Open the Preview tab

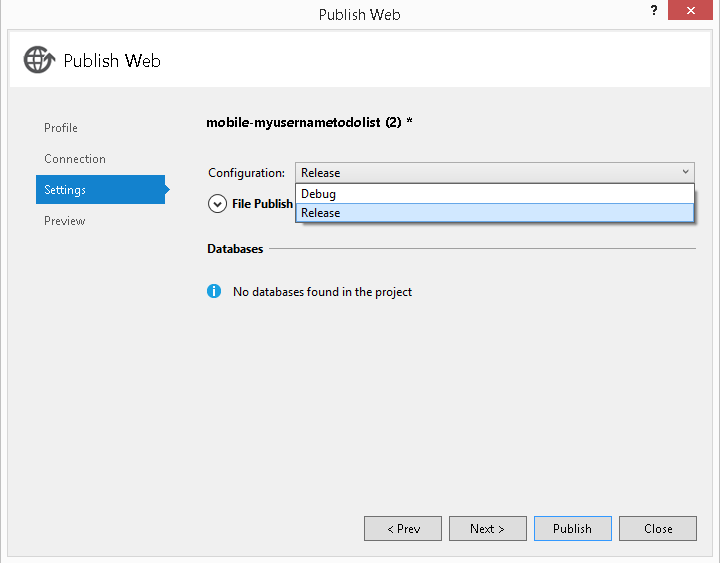65,221
